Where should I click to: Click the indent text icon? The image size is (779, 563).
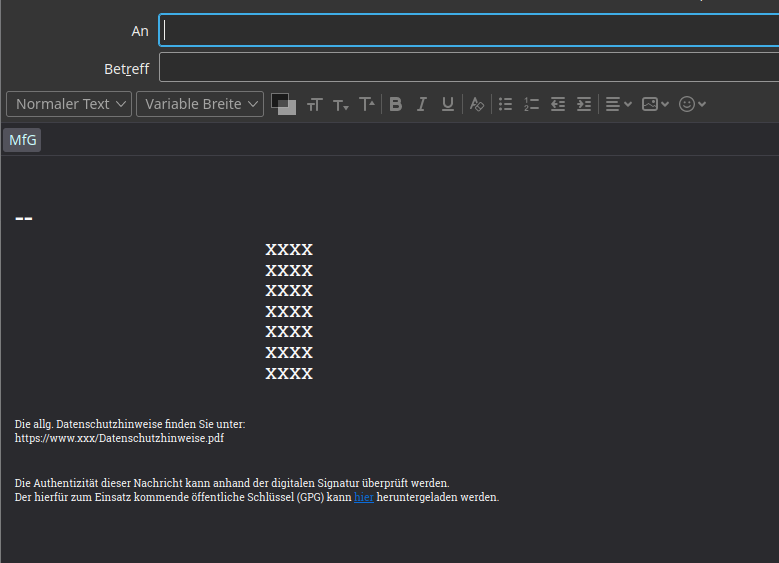584,104
